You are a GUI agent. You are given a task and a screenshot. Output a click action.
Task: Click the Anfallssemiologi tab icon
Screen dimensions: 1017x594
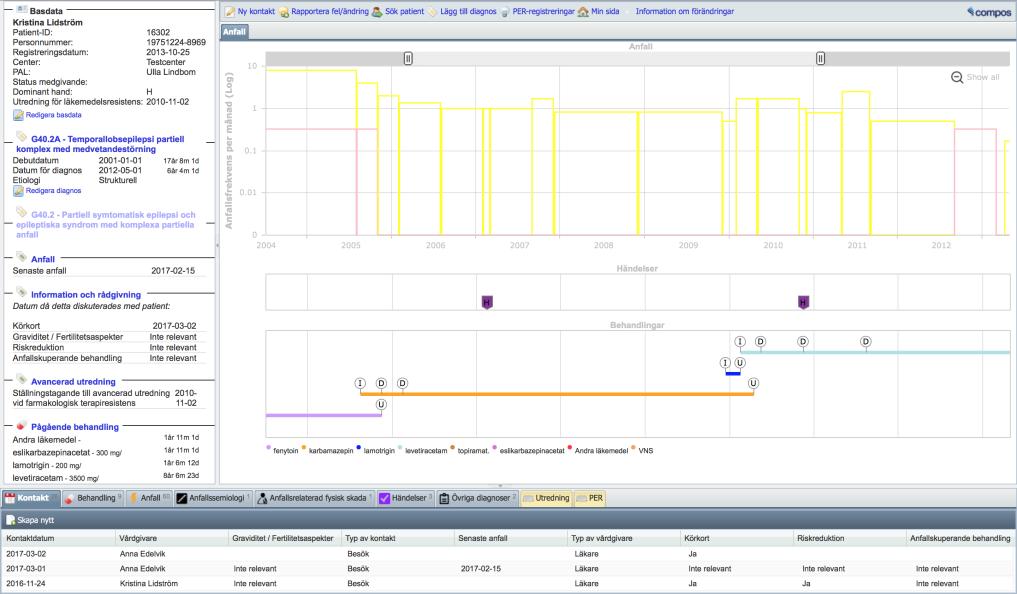pyautogui.click(x=182, y=498)
